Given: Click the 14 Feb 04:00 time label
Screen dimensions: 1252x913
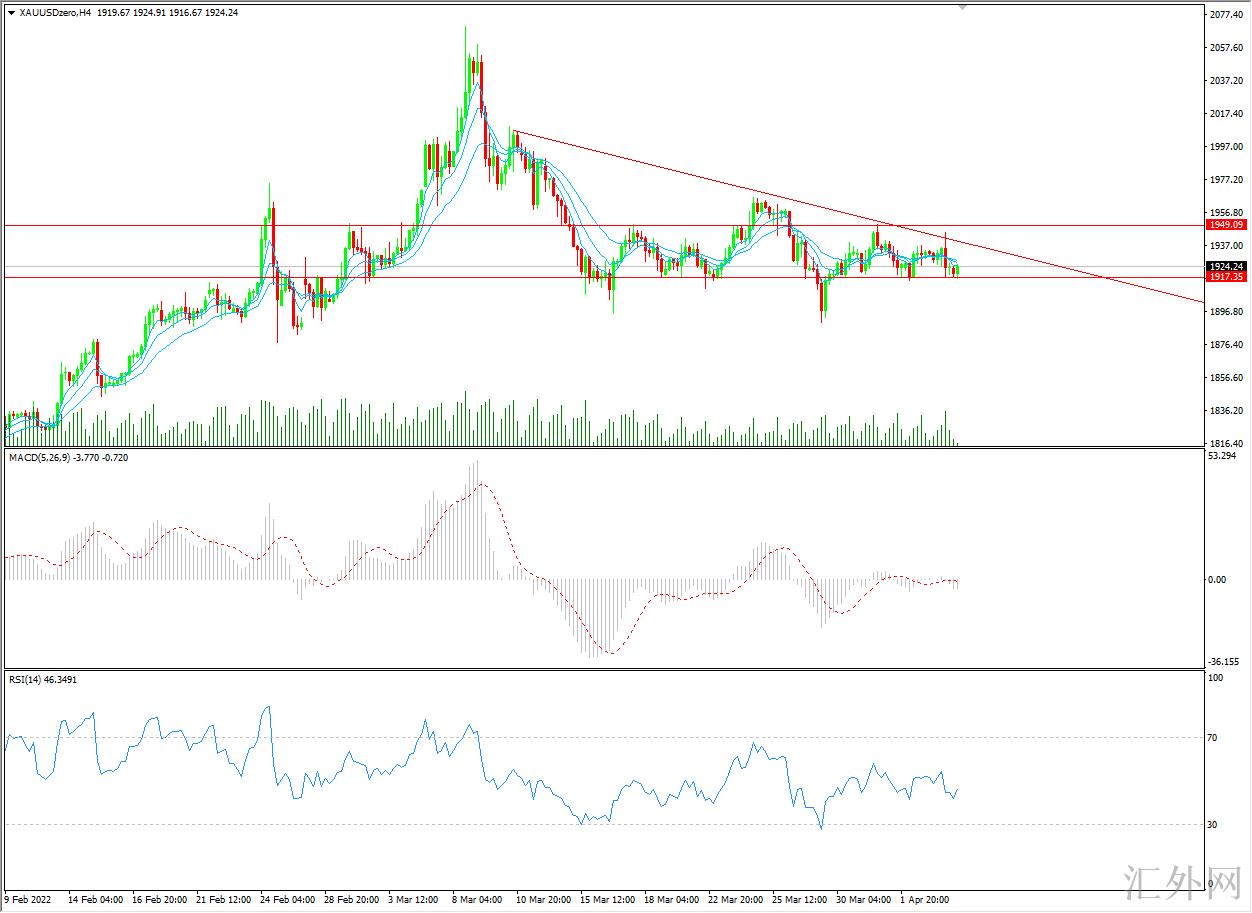Looking at the screenshot, I should click(95, 900).
